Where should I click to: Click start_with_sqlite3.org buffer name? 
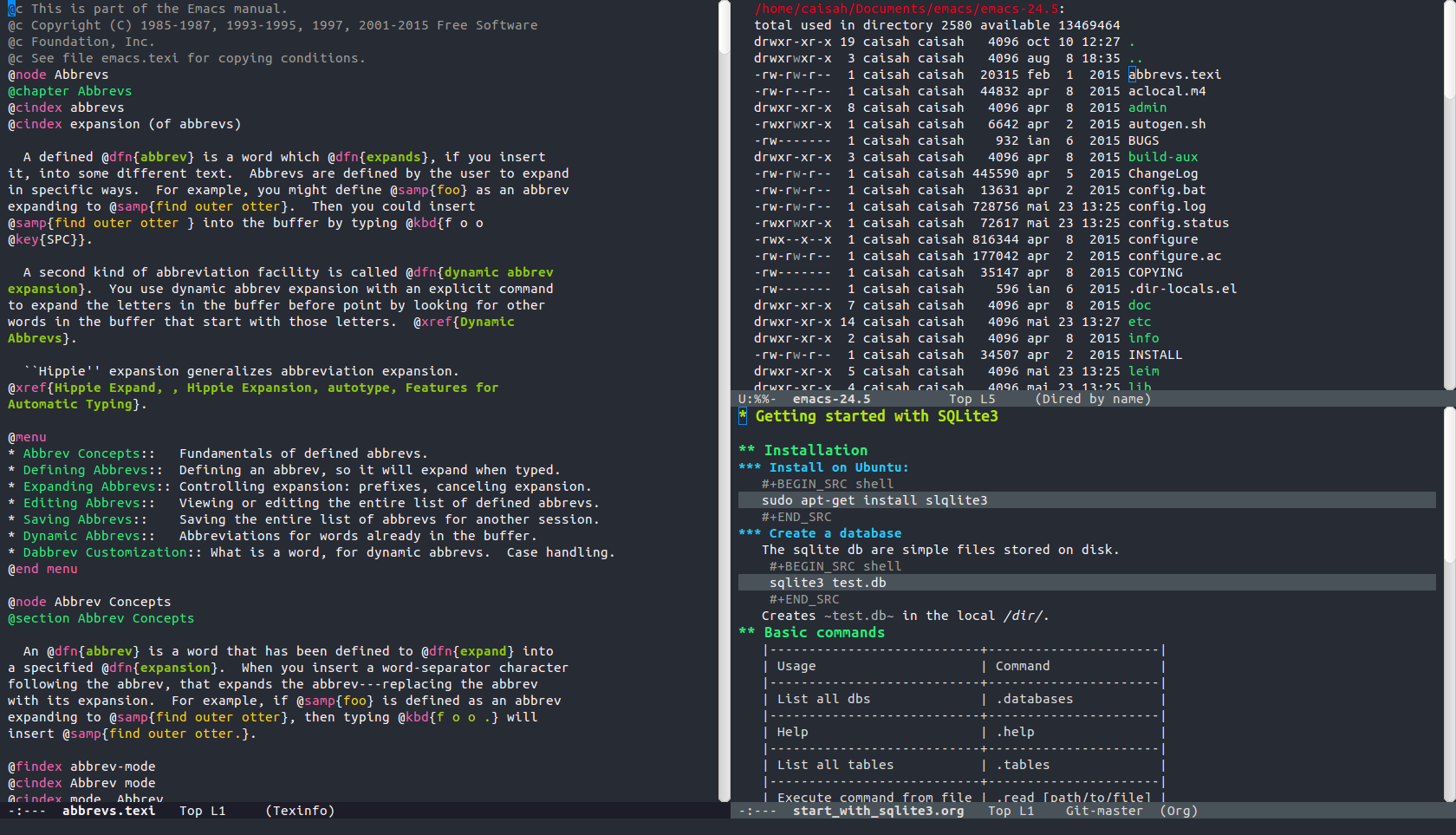tap(878, 811)
